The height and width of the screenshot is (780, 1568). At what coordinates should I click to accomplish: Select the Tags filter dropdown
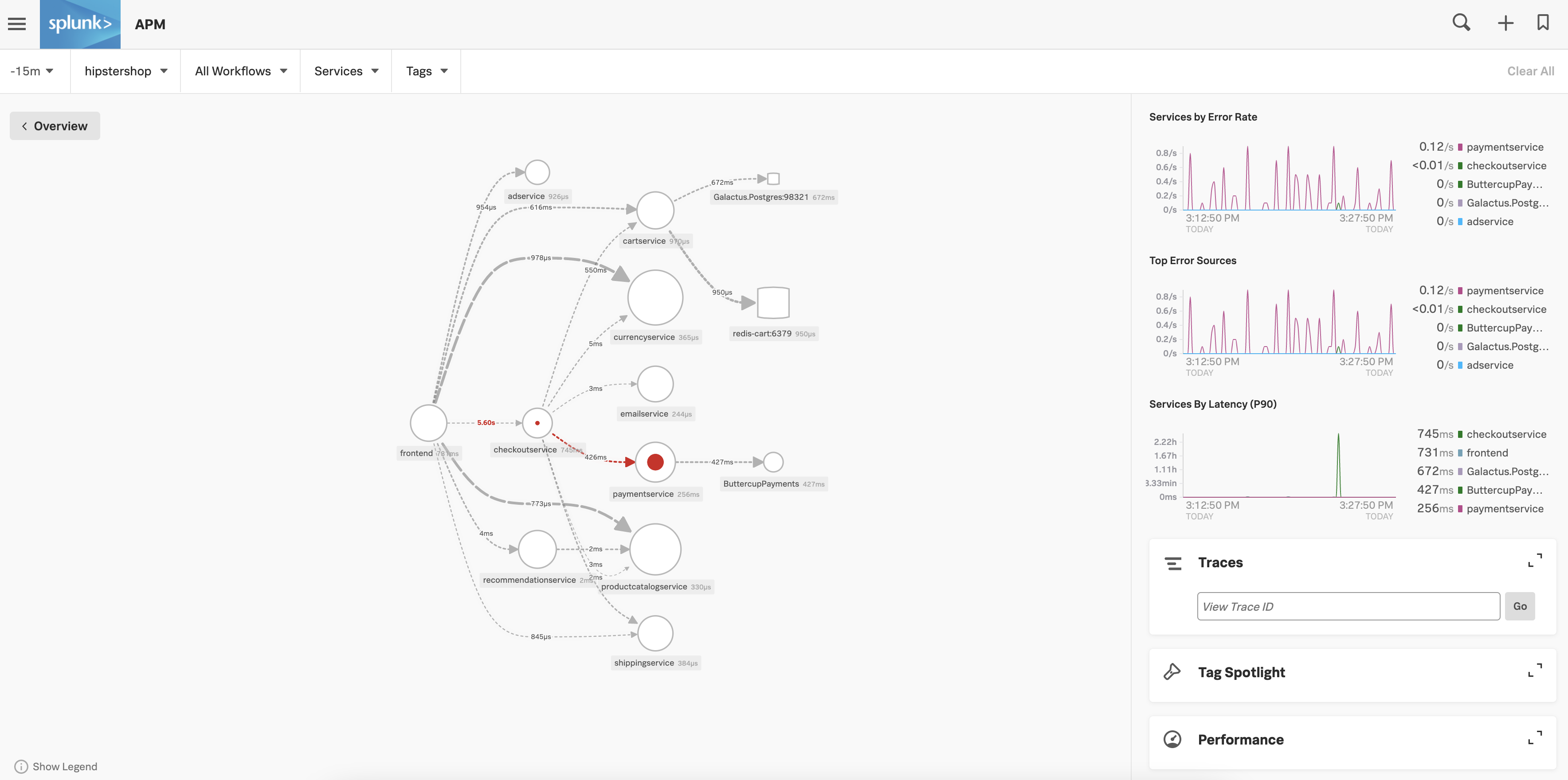coord(426,71)
